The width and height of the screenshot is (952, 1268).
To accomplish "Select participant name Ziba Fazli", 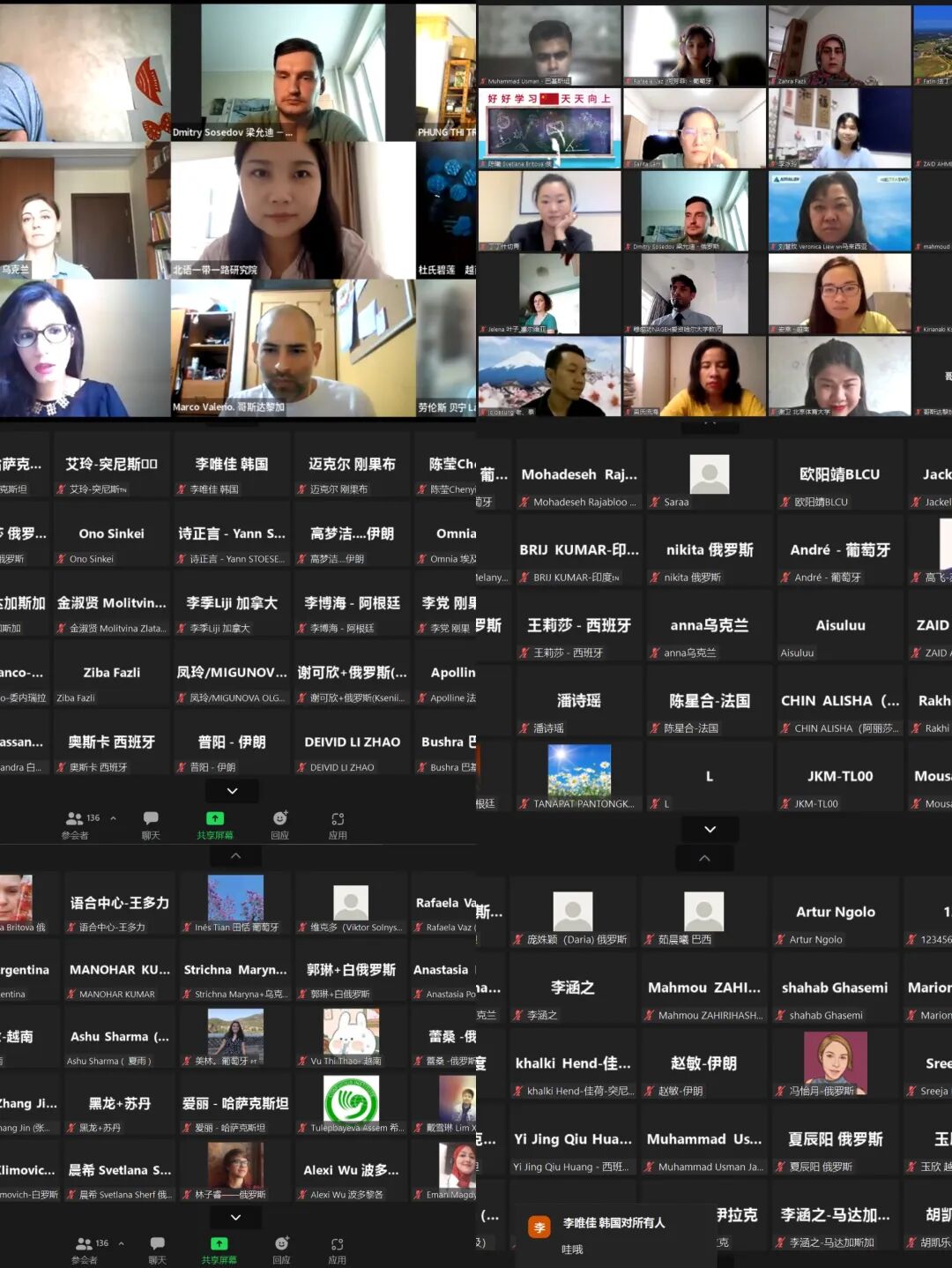I will click(x=112, y=673).
